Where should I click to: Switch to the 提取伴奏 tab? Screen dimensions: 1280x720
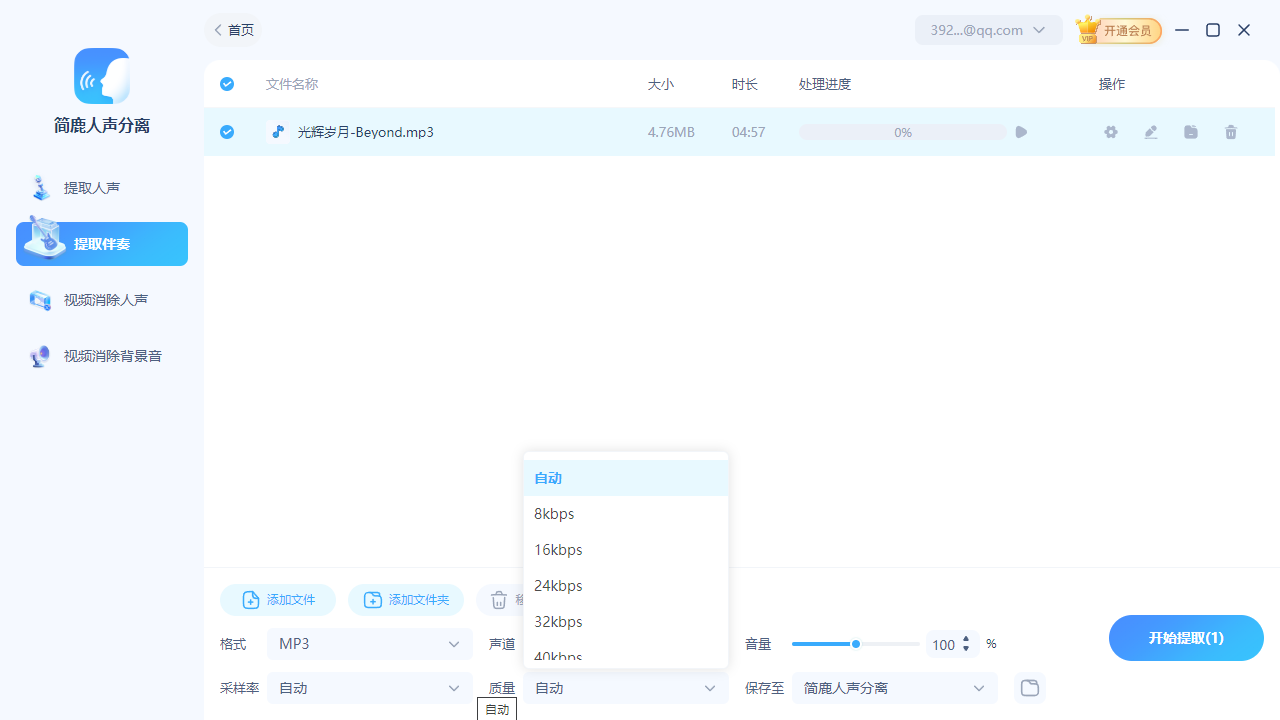[101, 243]
